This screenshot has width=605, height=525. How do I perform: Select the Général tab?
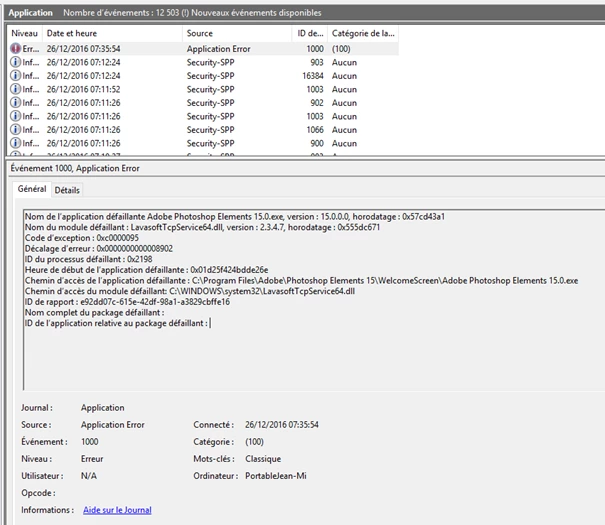click(x=32, y=189)
